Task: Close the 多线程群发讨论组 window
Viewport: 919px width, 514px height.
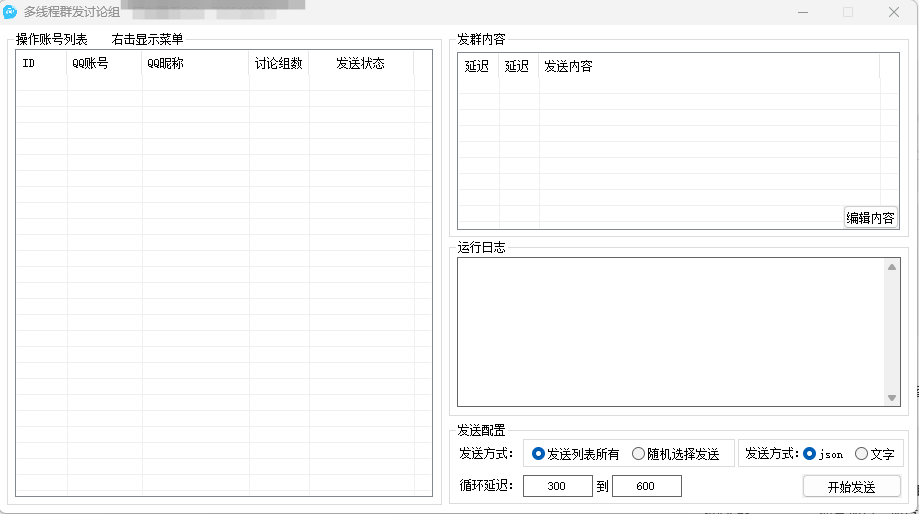Action: [x=893, y=12]
